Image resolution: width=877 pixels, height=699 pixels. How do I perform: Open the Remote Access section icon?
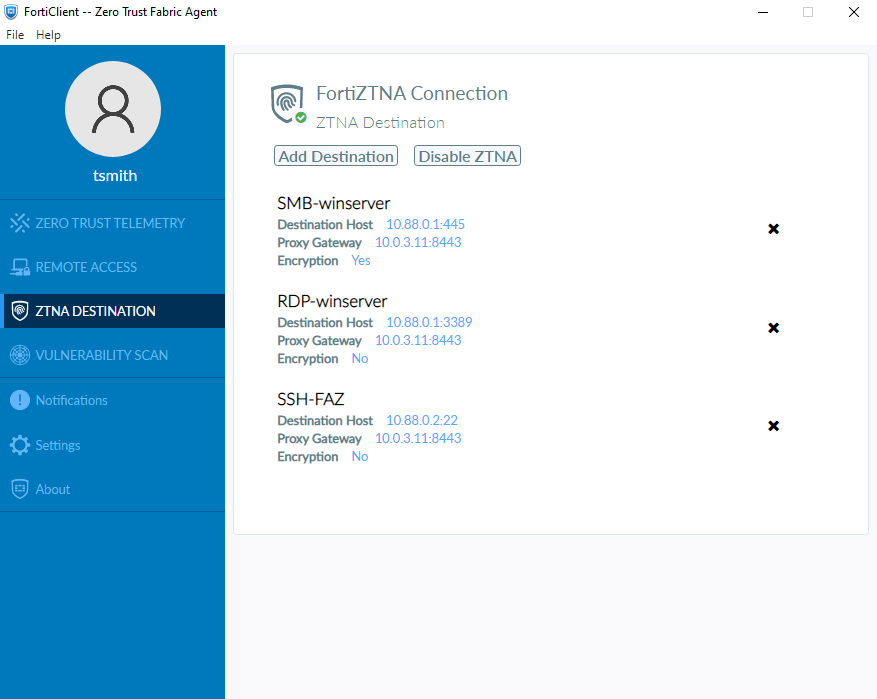coord(20,266)
